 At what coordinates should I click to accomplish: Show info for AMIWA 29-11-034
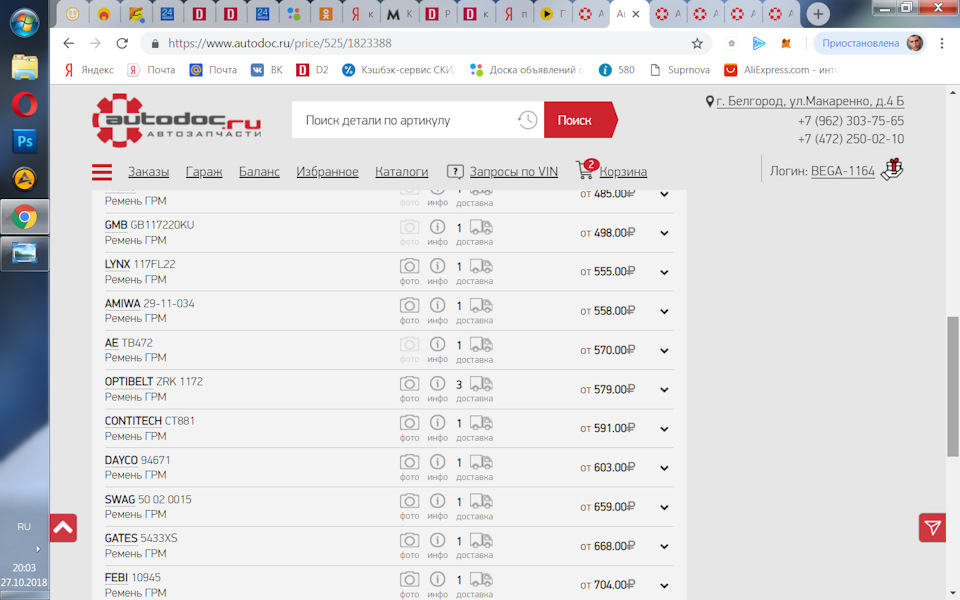pyautogui.click(x=437, y=305)
